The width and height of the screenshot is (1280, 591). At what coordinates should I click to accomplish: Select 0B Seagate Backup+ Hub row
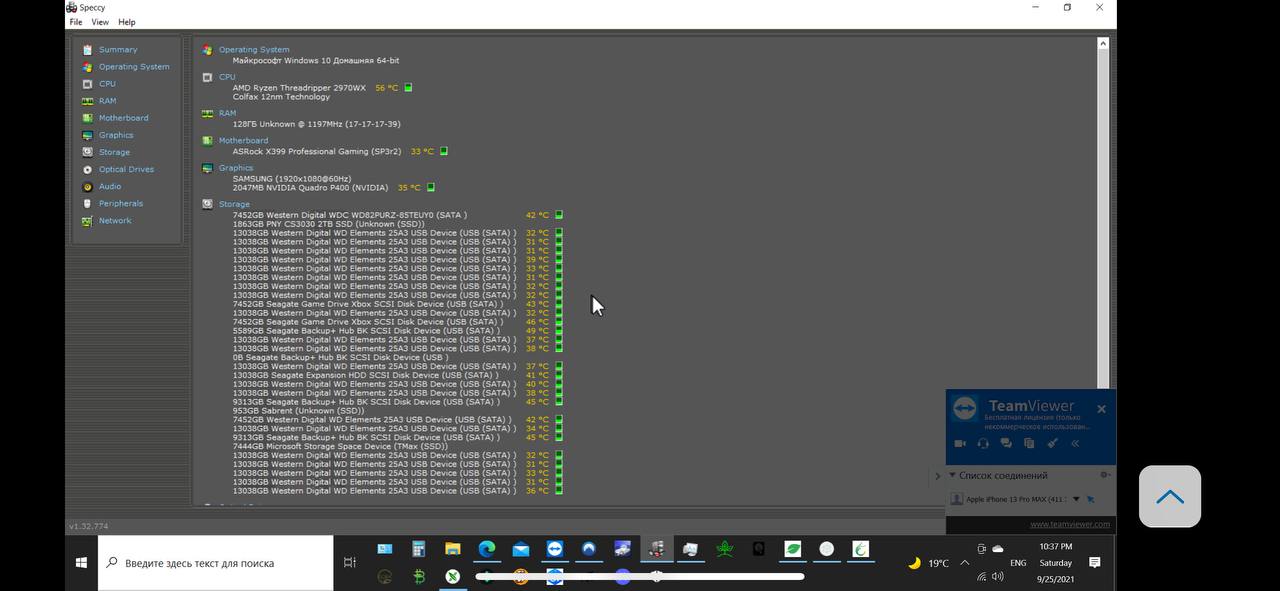[340, 357]
